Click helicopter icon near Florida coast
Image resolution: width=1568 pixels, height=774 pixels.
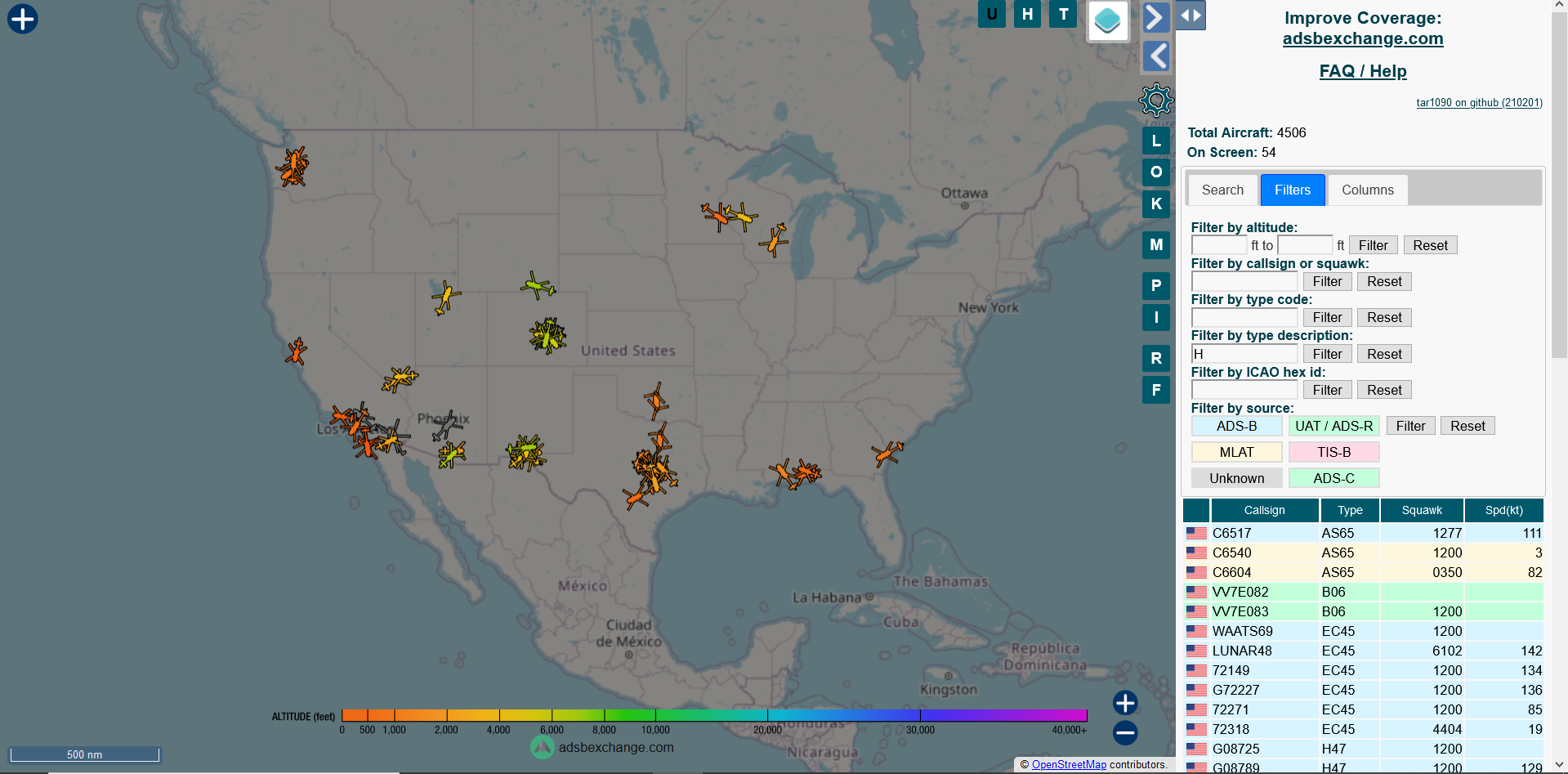tap(887, 453)
